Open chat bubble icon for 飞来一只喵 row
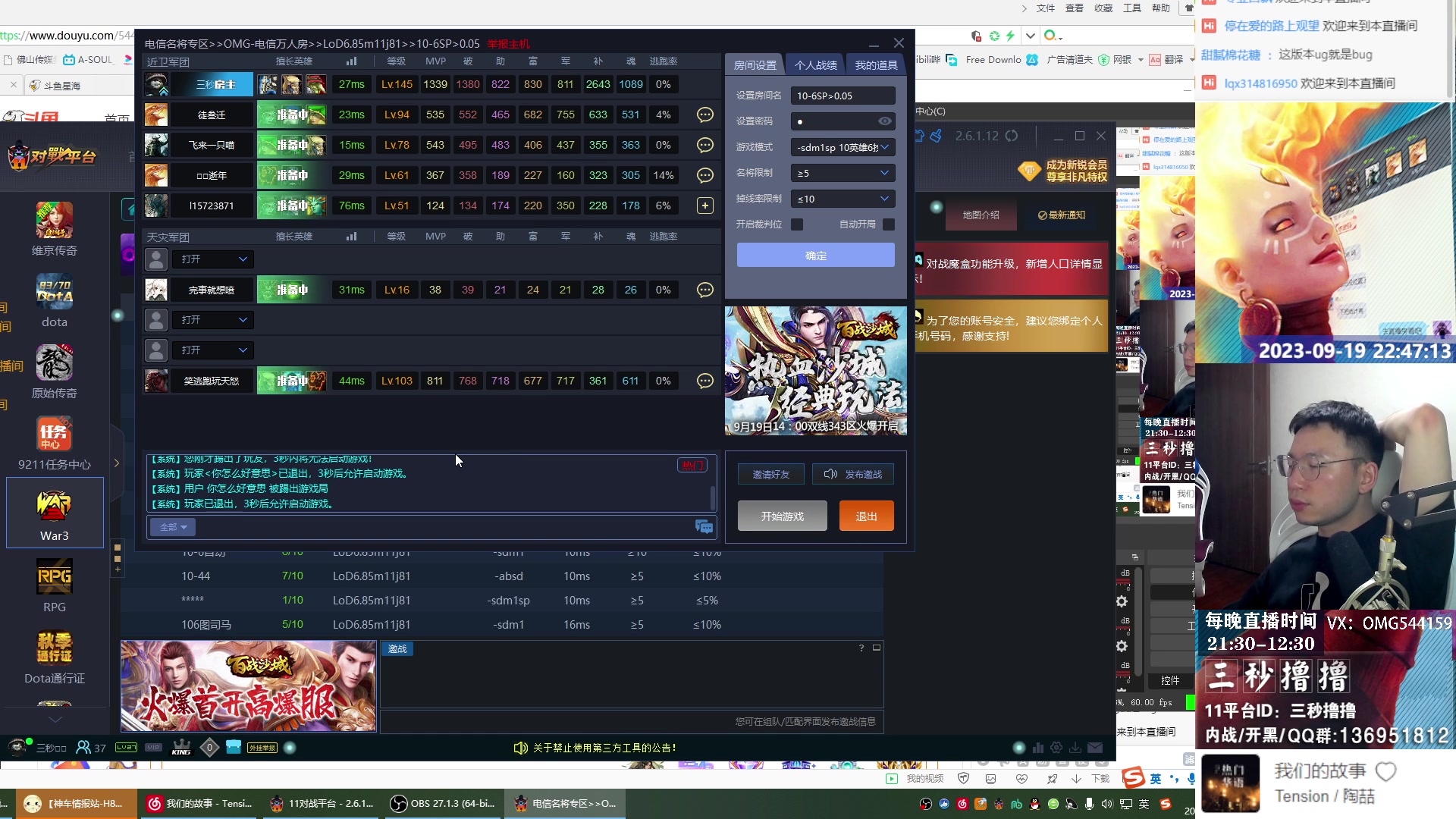Screen dimensions: 1456x819 tap(705, 145)
